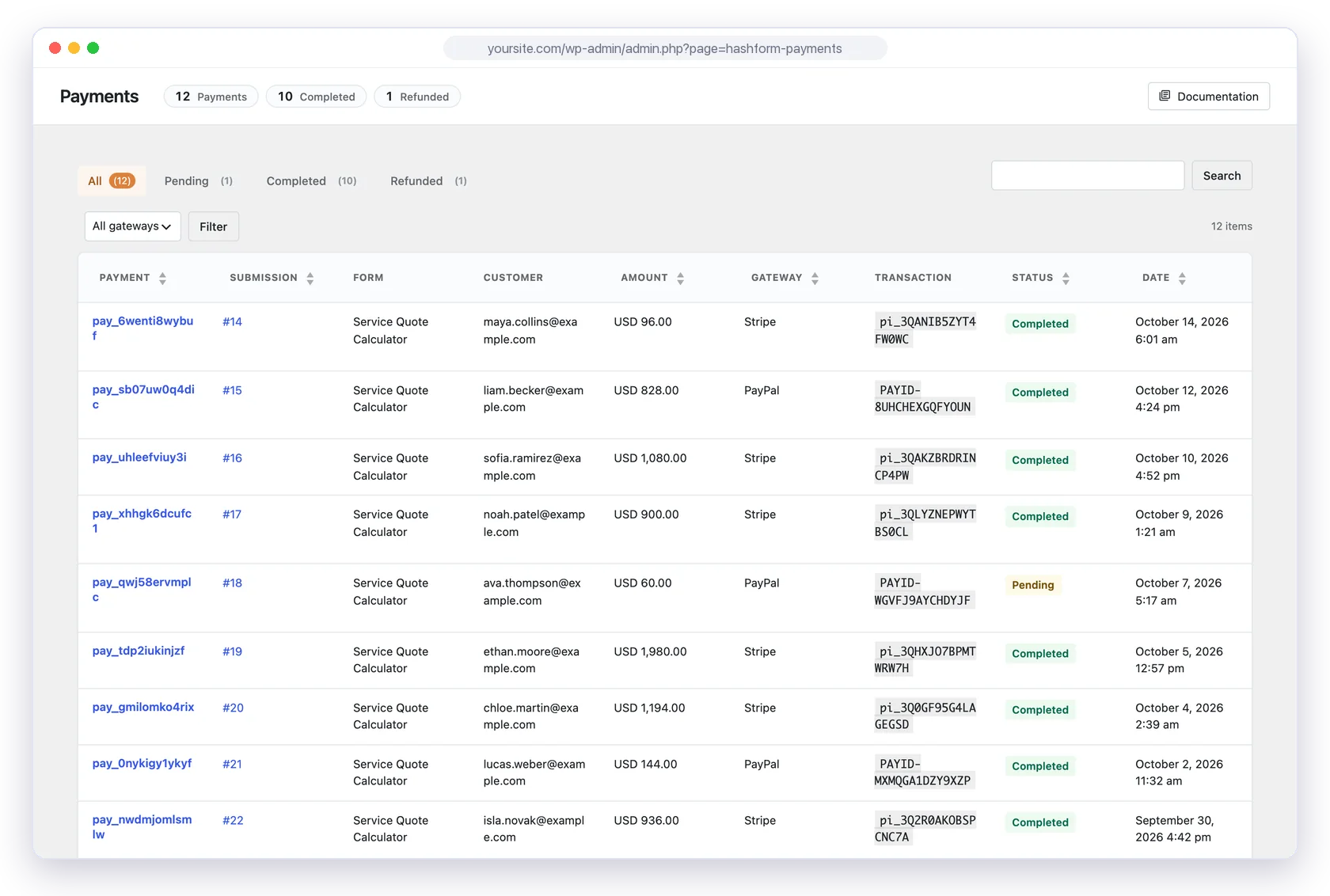Viewport: 1330px width, 896px height.
Task: Open payment pay_nwdmjomlsmlw link
Action: [142, 827]
